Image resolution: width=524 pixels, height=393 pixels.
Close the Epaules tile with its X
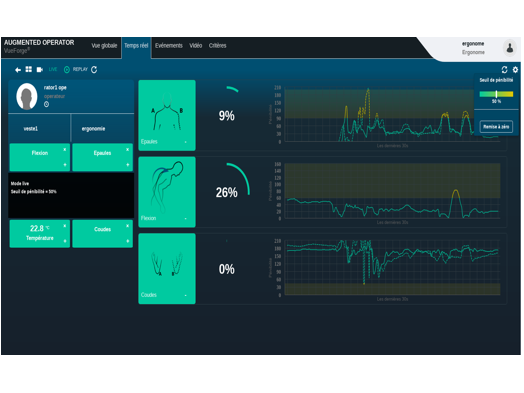click(x=127, y=149)
